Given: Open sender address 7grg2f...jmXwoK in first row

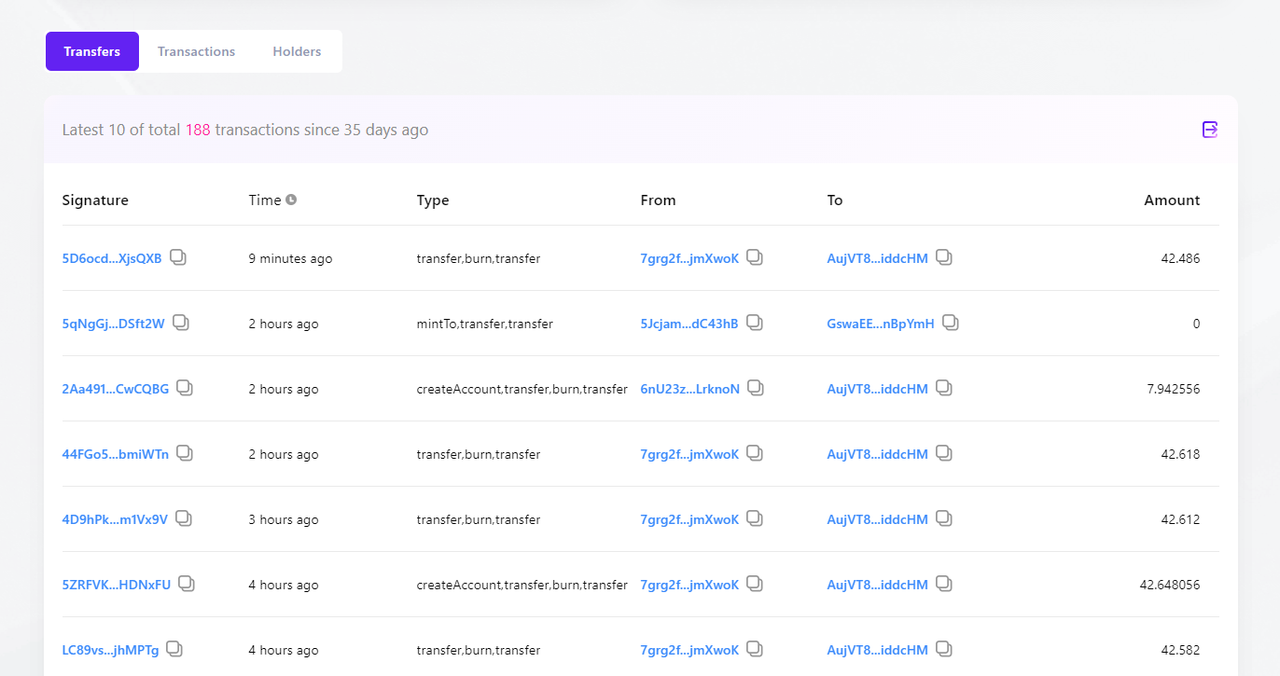Looking at the screenshot, I should pyautogui.click(x=689, y=258).
